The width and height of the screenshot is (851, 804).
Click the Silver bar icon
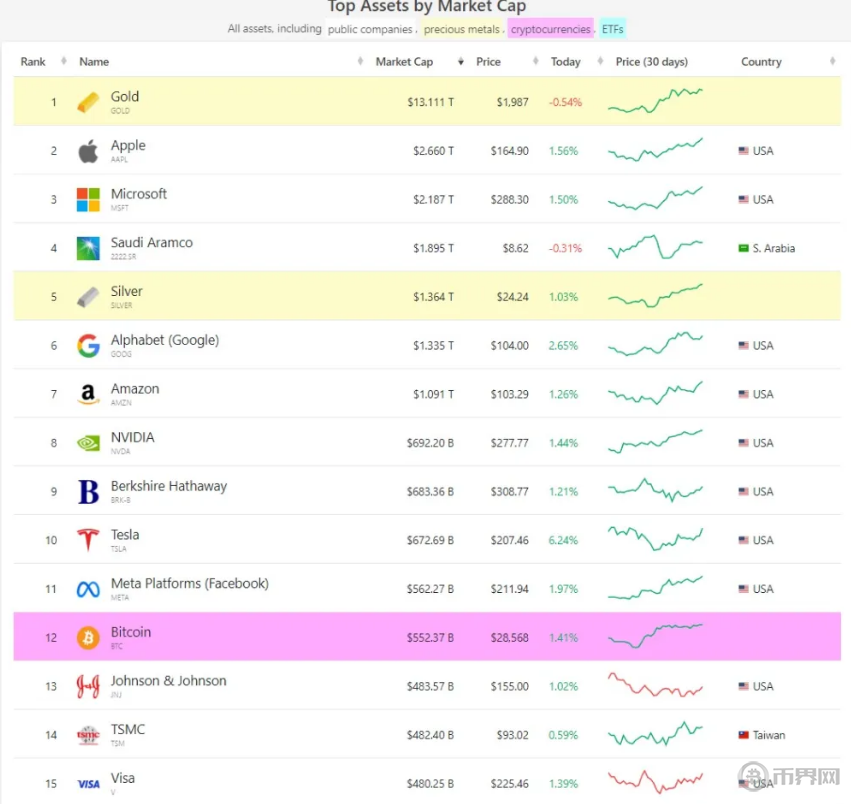click(x=88, y=297)
